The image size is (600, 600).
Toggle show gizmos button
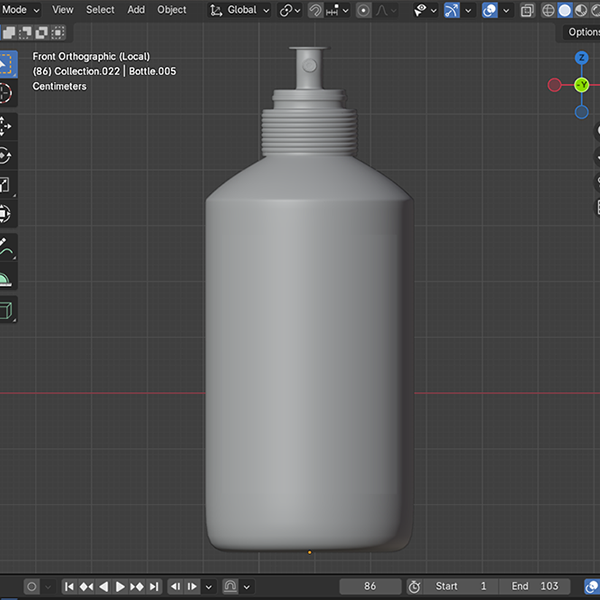tap(452, 10)
